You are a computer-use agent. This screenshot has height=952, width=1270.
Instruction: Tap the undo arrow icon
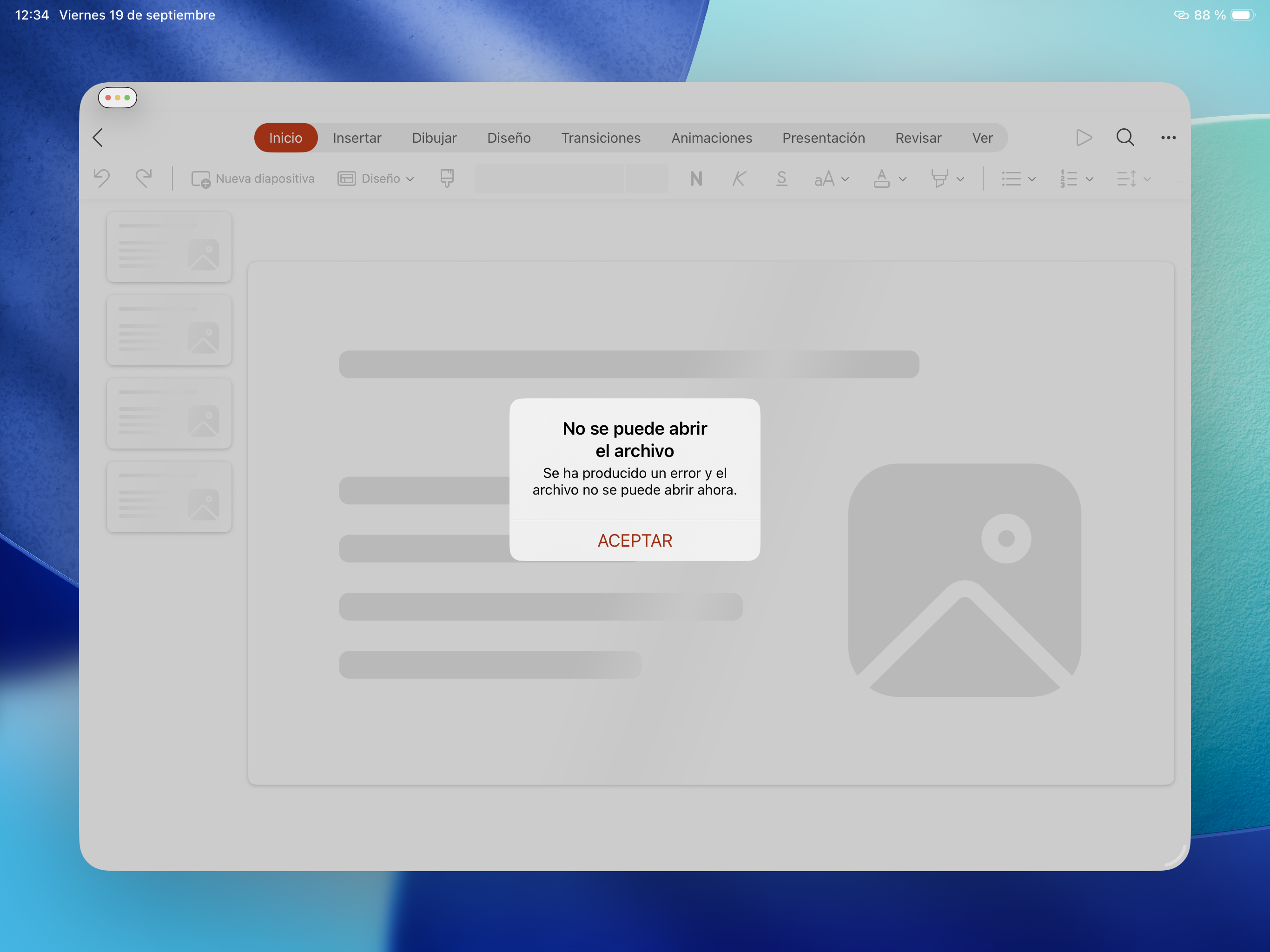(x=102, y=178)
